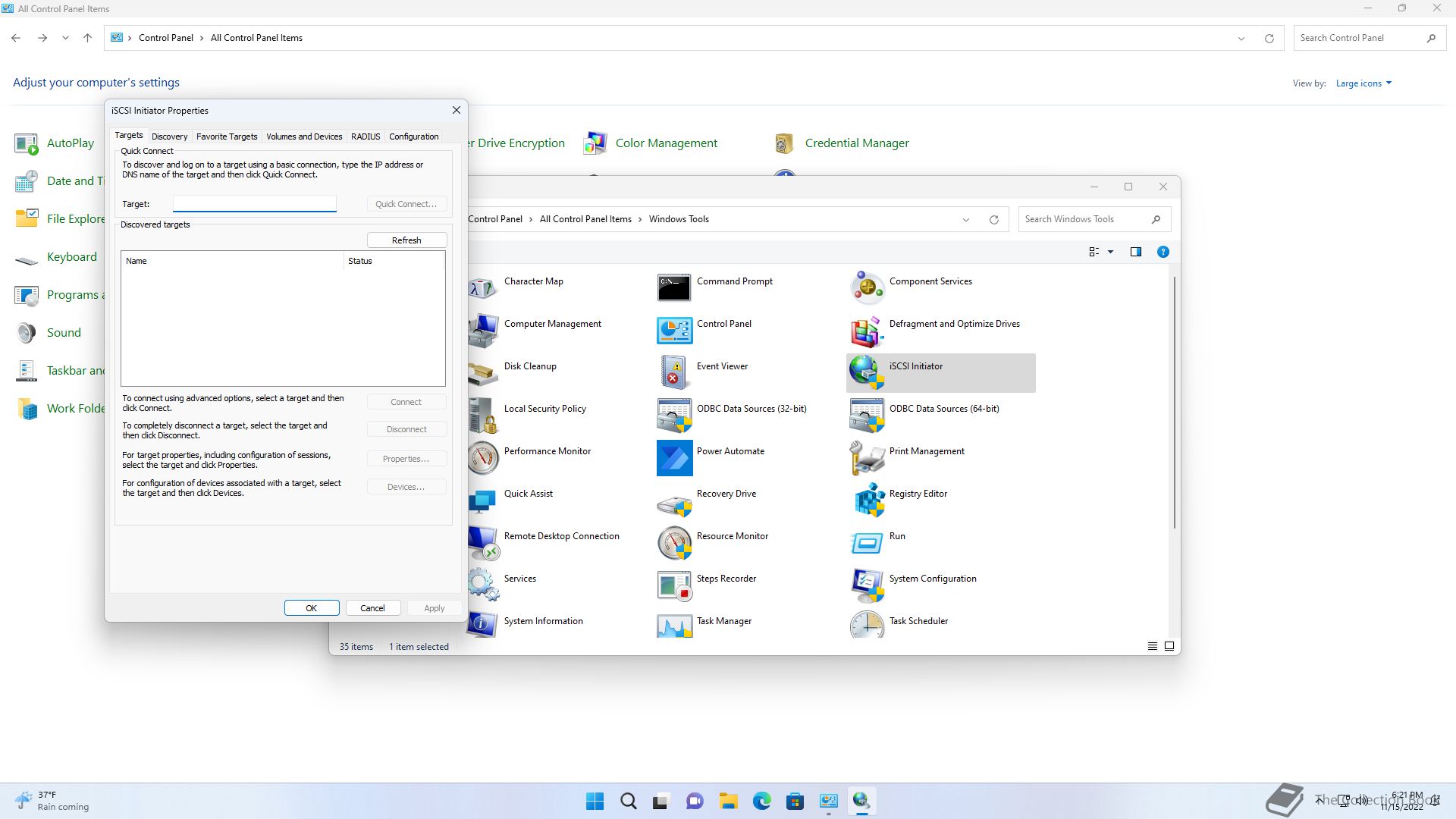Open the Configuration tab
This screenshot has width=1456, height=819.
click(x=413, y=136)
